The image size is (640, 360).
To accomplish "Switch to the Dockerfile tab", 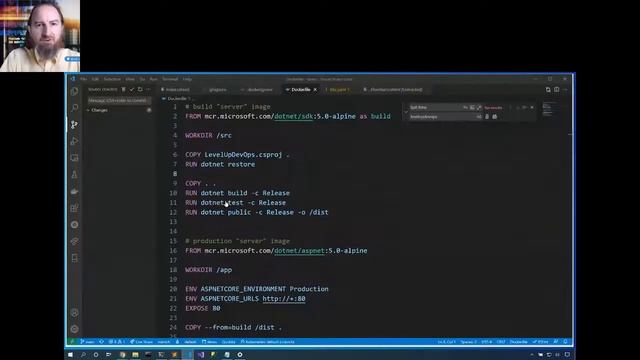I will (x=301, y=89).
